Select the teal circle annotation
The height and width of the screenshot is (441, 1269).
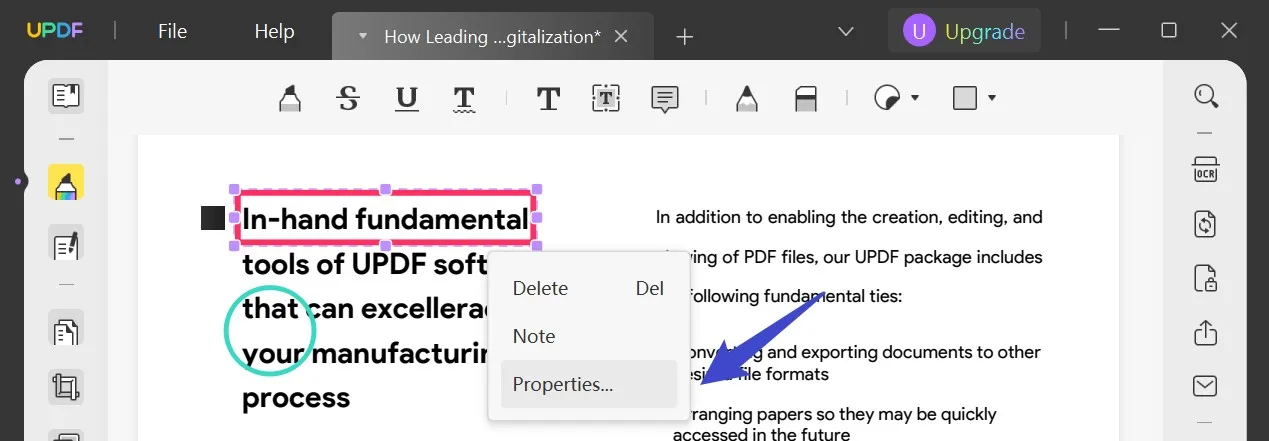(270, 329)
